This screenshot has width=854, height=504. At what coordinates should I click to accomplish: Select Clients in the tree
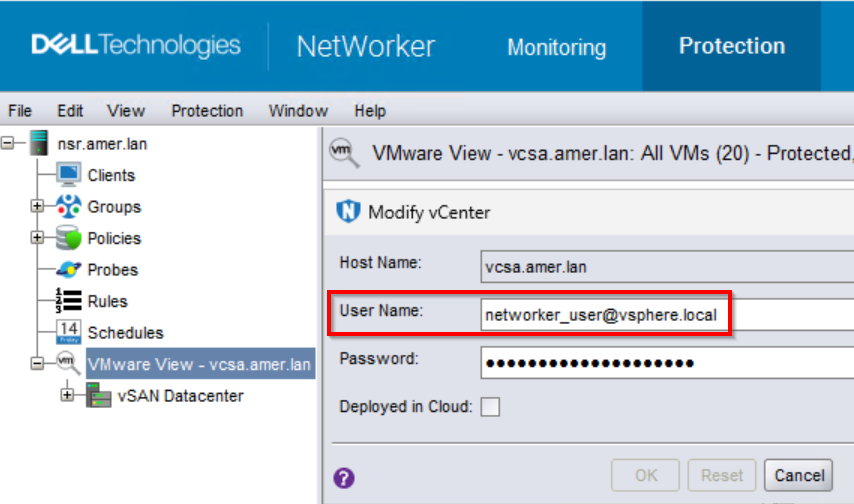[111, 175]
